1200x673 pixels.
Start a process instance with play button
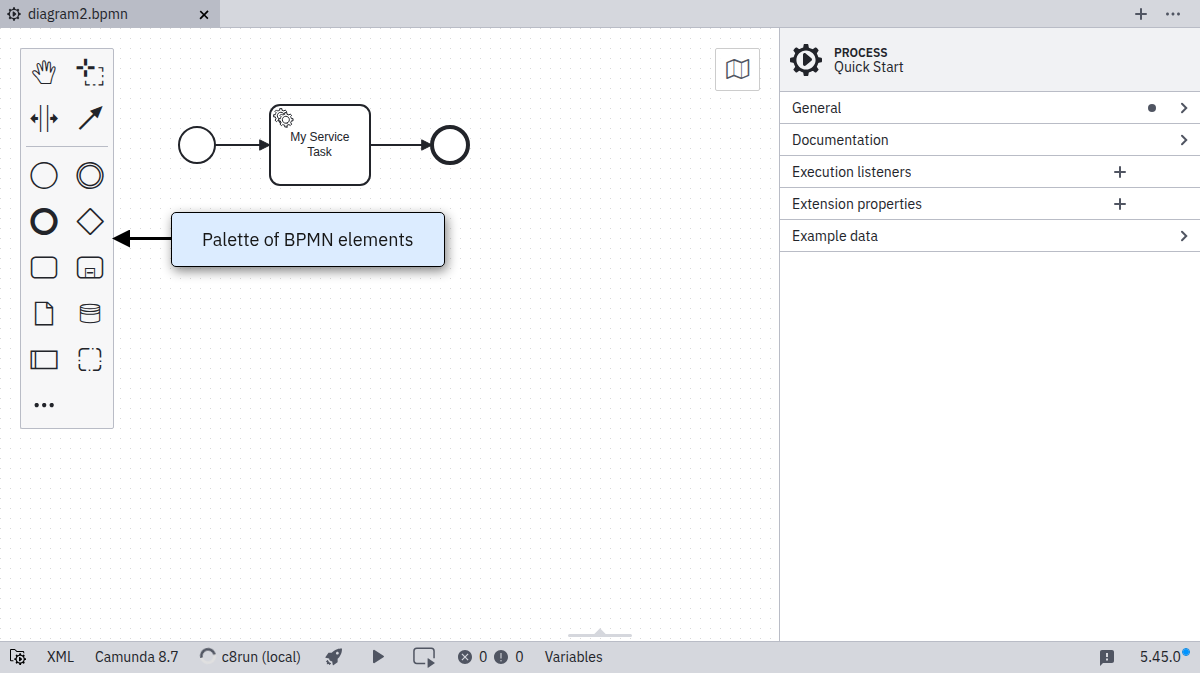click(x=378, y=657)
